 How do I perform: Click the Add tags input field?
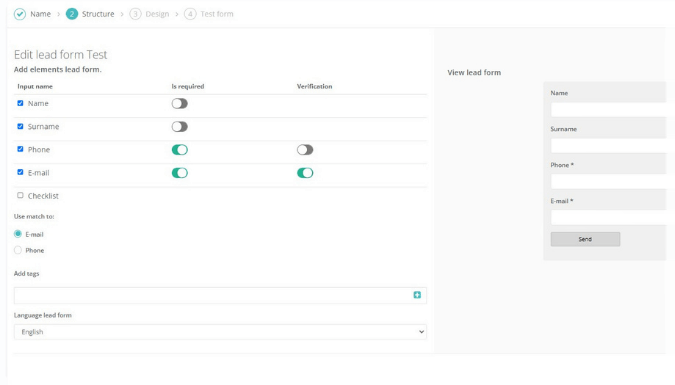coord(213,295)
